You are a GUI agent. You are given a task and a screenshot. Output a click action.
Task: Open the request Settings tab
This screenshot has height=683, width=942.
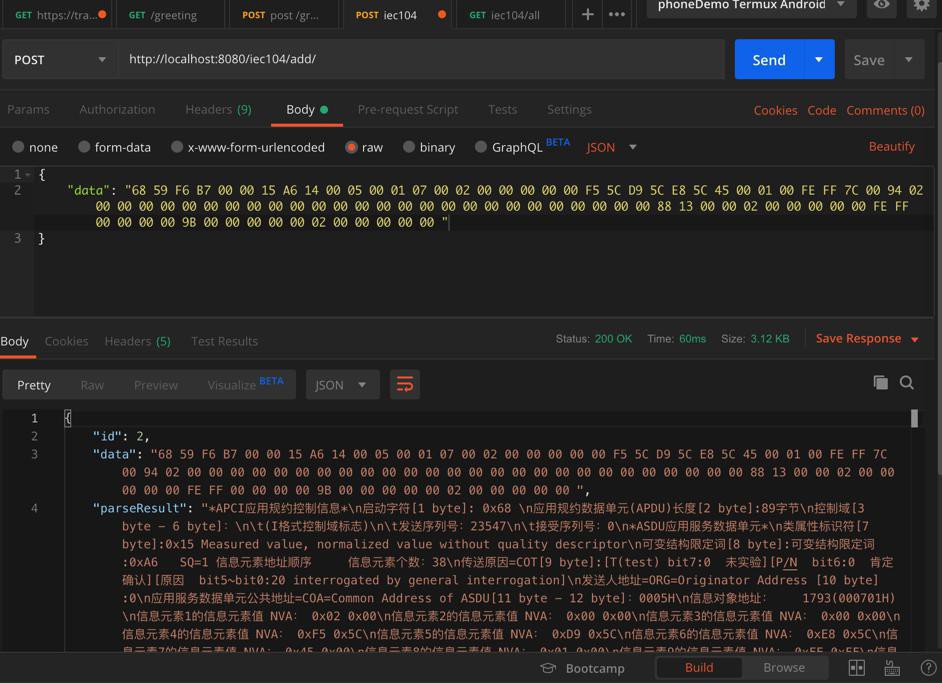569,110
